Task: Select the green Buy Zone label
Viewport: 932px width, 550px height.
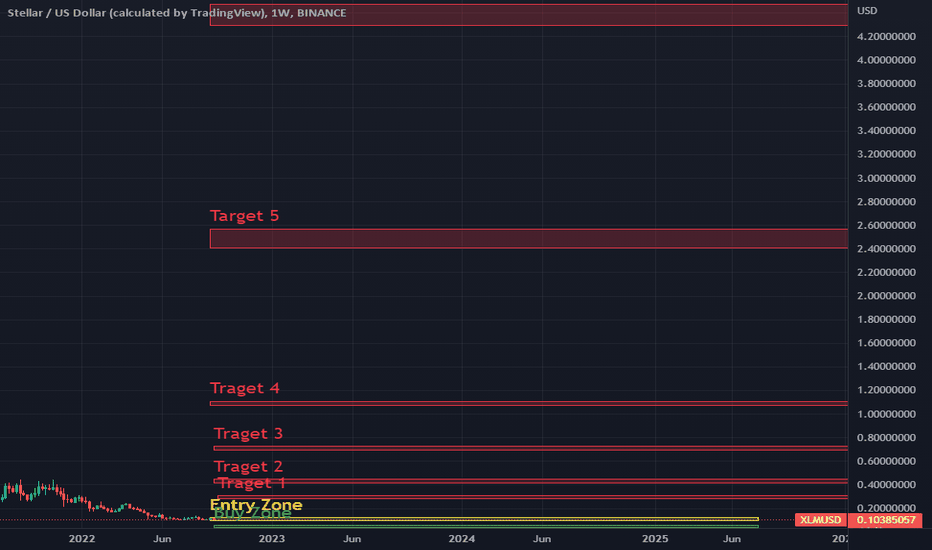Action: pyautogui.click(x=253, y=513)
